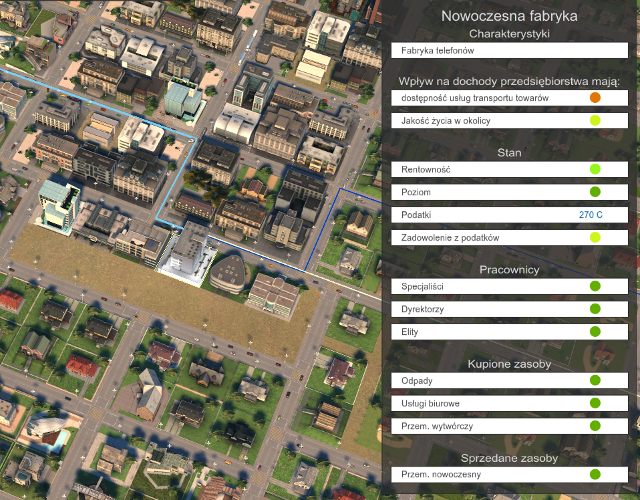Click the Usługi biurowe status dot

pos(595,403)
